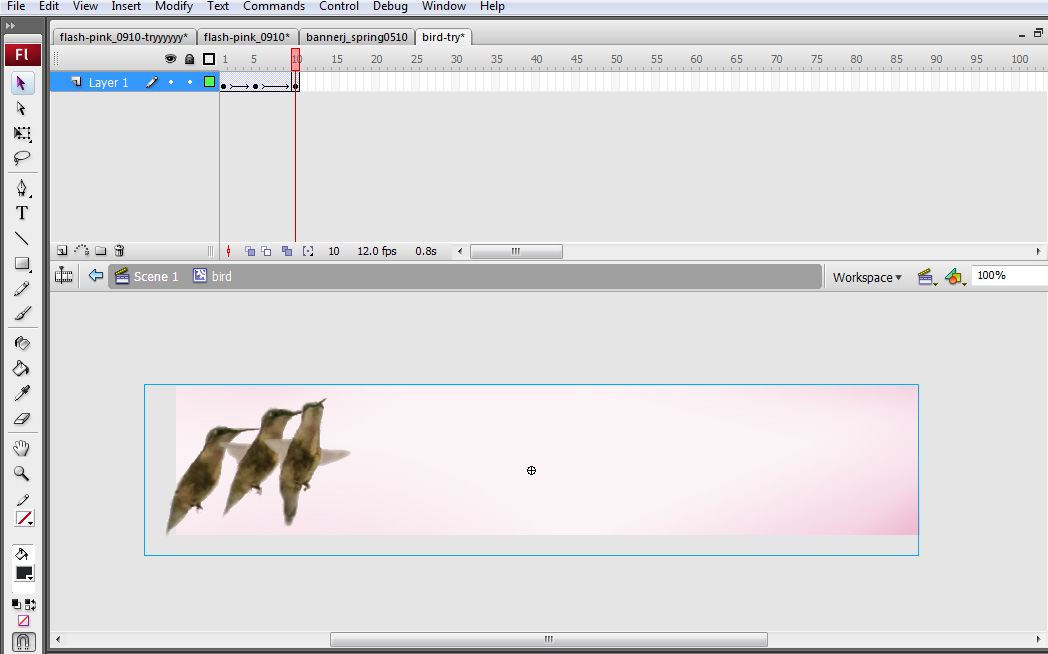
Task: Select the Paint Bucket tool
Action: click(21, 368)
